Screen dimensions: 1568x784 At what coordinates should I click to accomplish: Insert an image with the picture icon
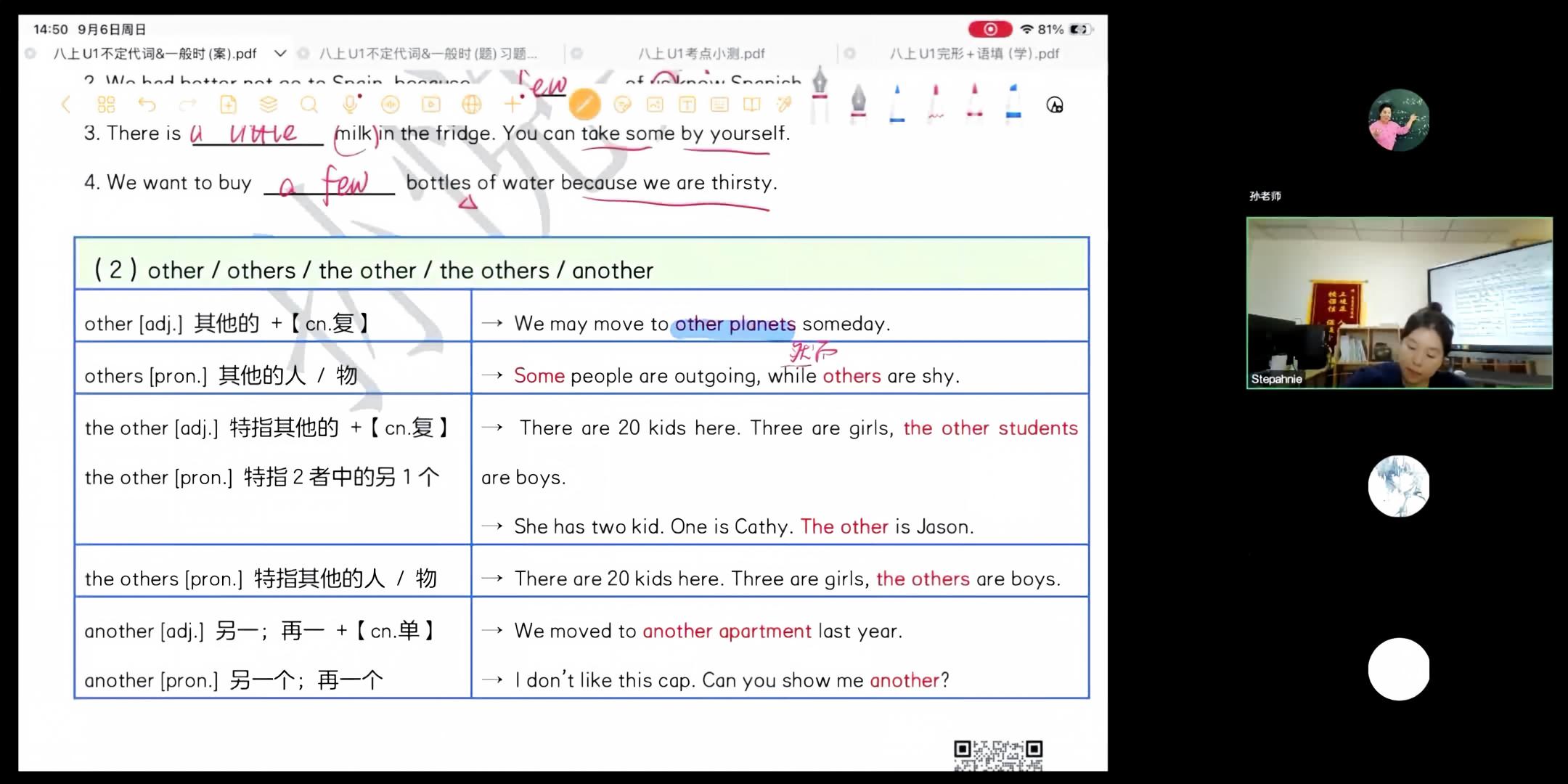[655, 105]
